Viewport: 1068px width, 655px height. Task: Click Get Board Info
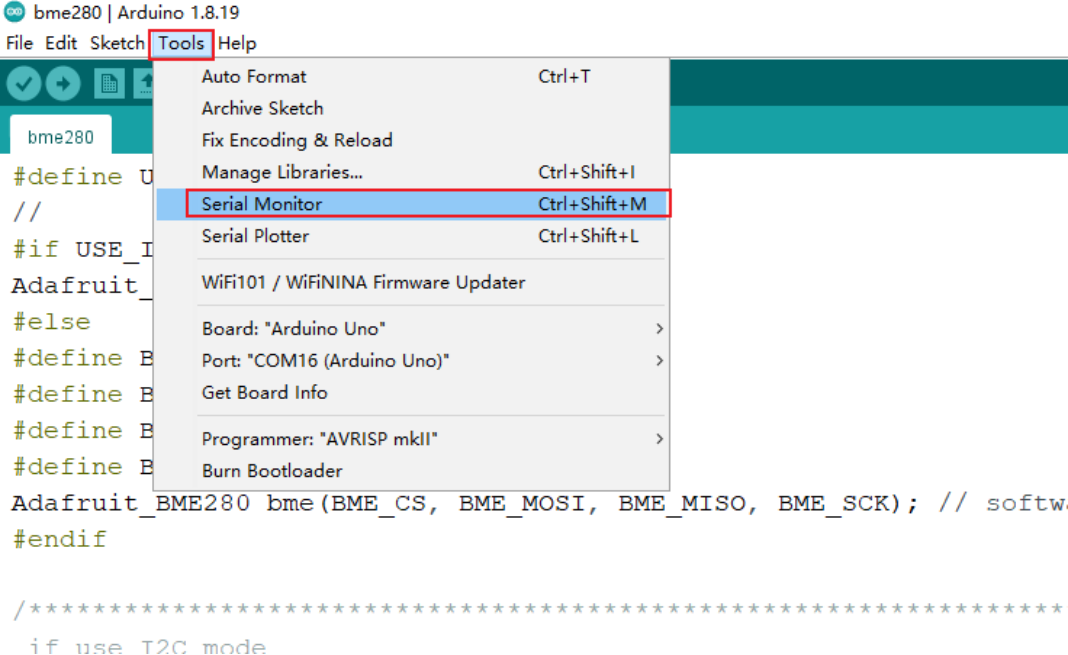point(264,393)
